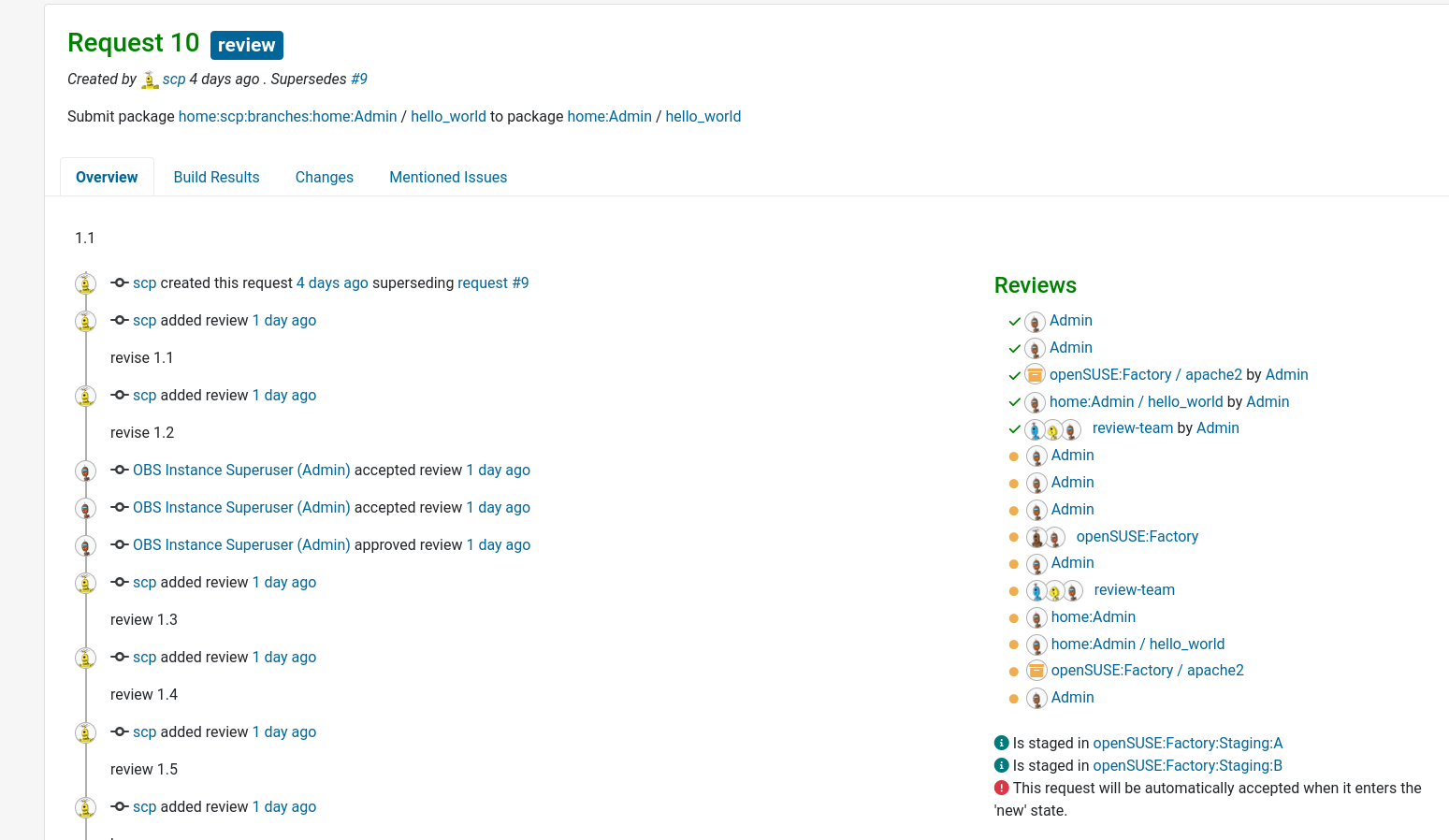Image resolution: width=1449 pixels, height=840 pixels.
Task: Click the blue review state badge
Action: click(x=246, y=44)
